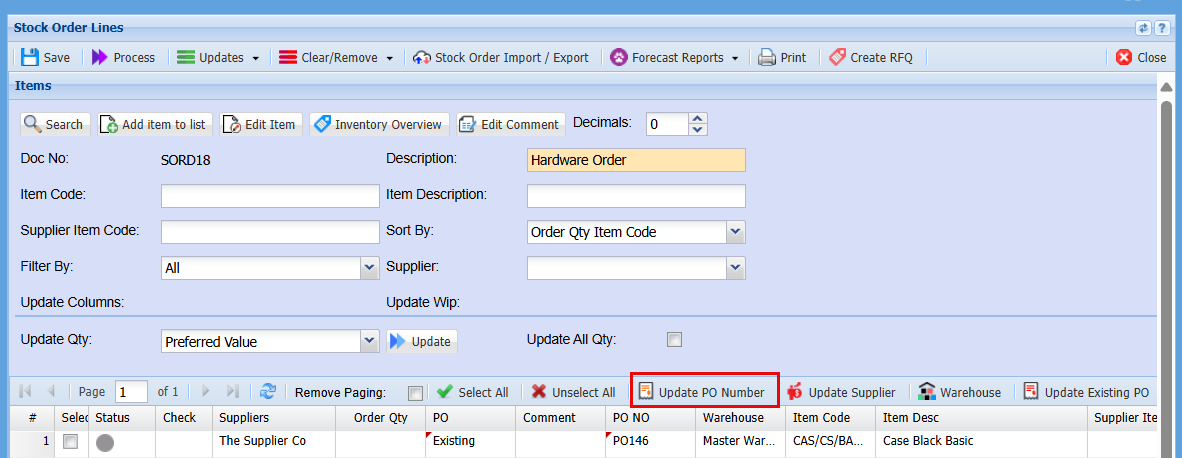Click the Description field containing Hardware Order
1182x458 pixels.
[636, 160]
